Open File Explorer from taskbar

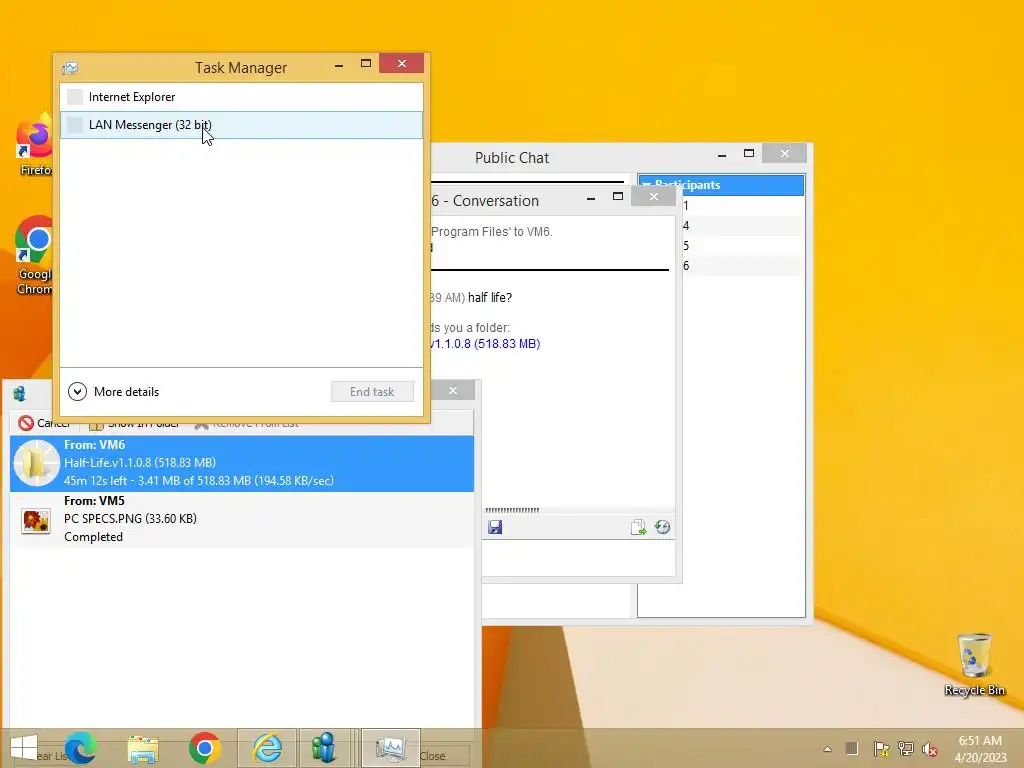pos(143,748)
